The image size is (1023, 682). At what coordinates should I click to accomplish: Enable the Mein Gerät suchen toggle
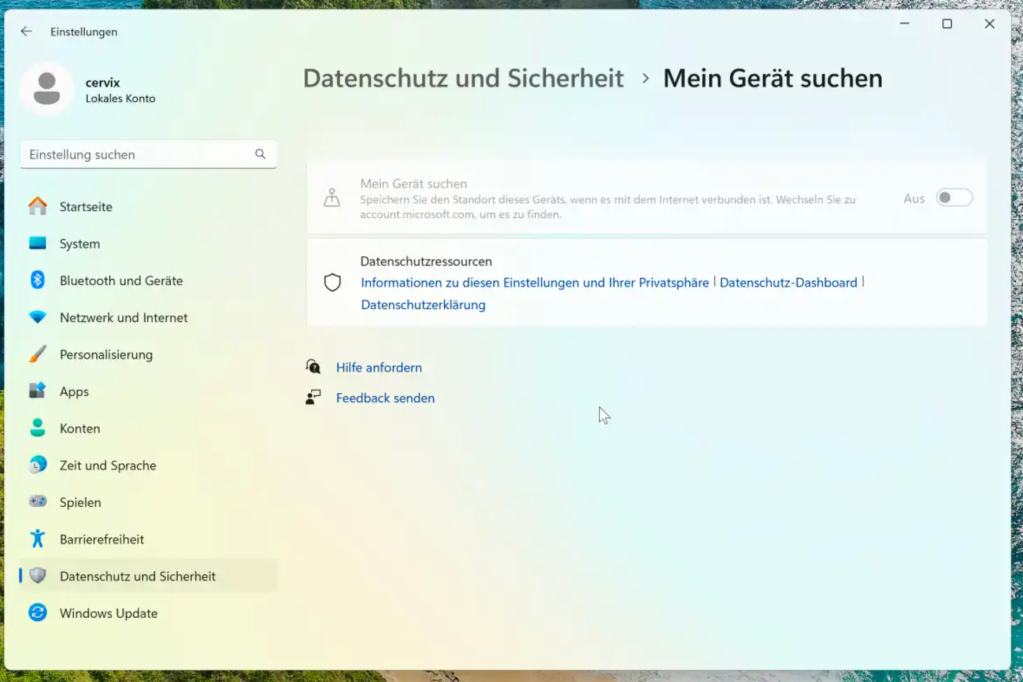tap(953, 198)
